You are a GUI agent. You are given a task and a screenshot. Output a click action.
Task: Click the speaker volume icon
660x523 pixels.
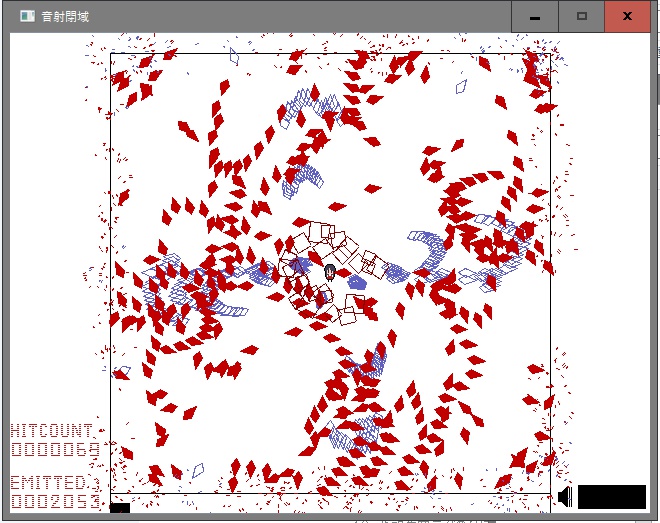point(565,497)
